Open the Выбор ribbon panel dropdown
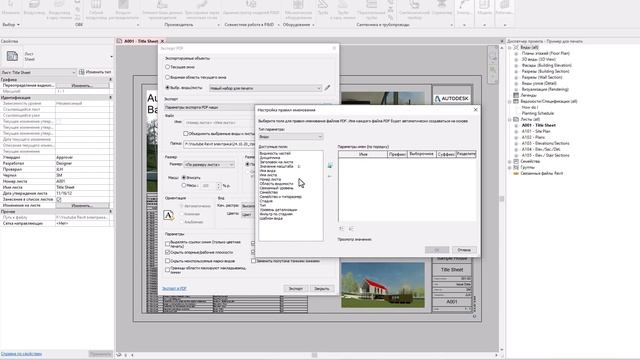This screenshot has height=360, width=640. (x=11, y=25)
